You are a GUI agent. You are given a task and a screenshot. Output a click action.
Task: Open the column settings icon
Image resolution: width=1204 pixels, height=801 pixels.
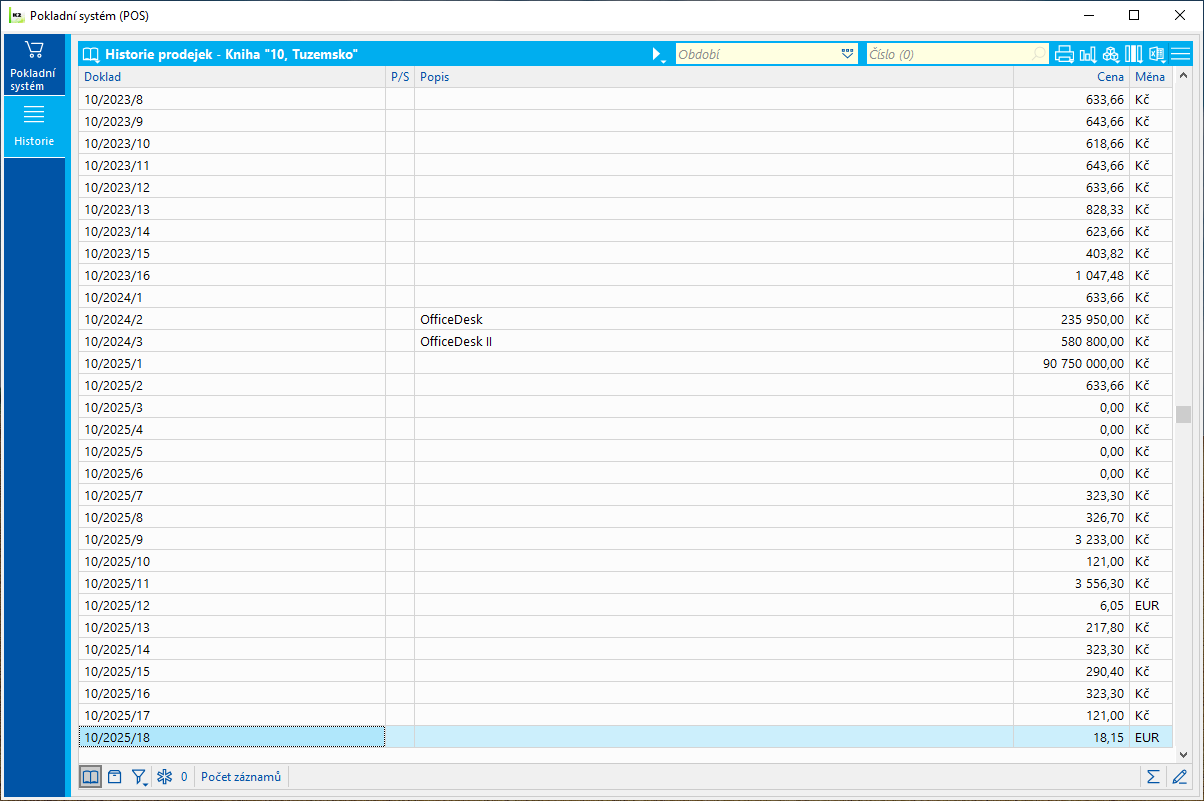[x=1134, y=54]
